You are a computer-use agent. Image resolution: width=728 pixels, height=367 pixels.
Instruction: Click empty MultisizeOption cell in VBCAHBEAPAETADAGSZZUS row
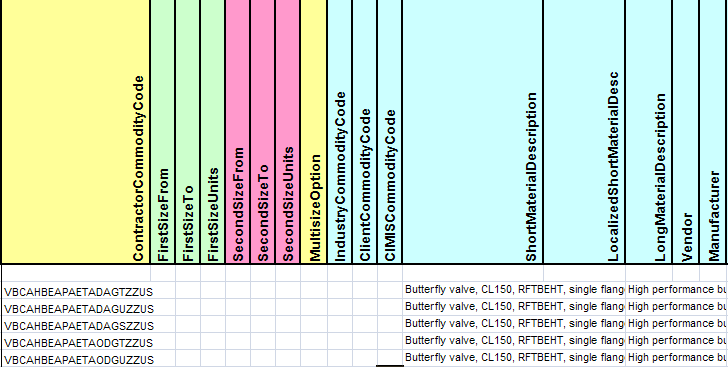314,324
